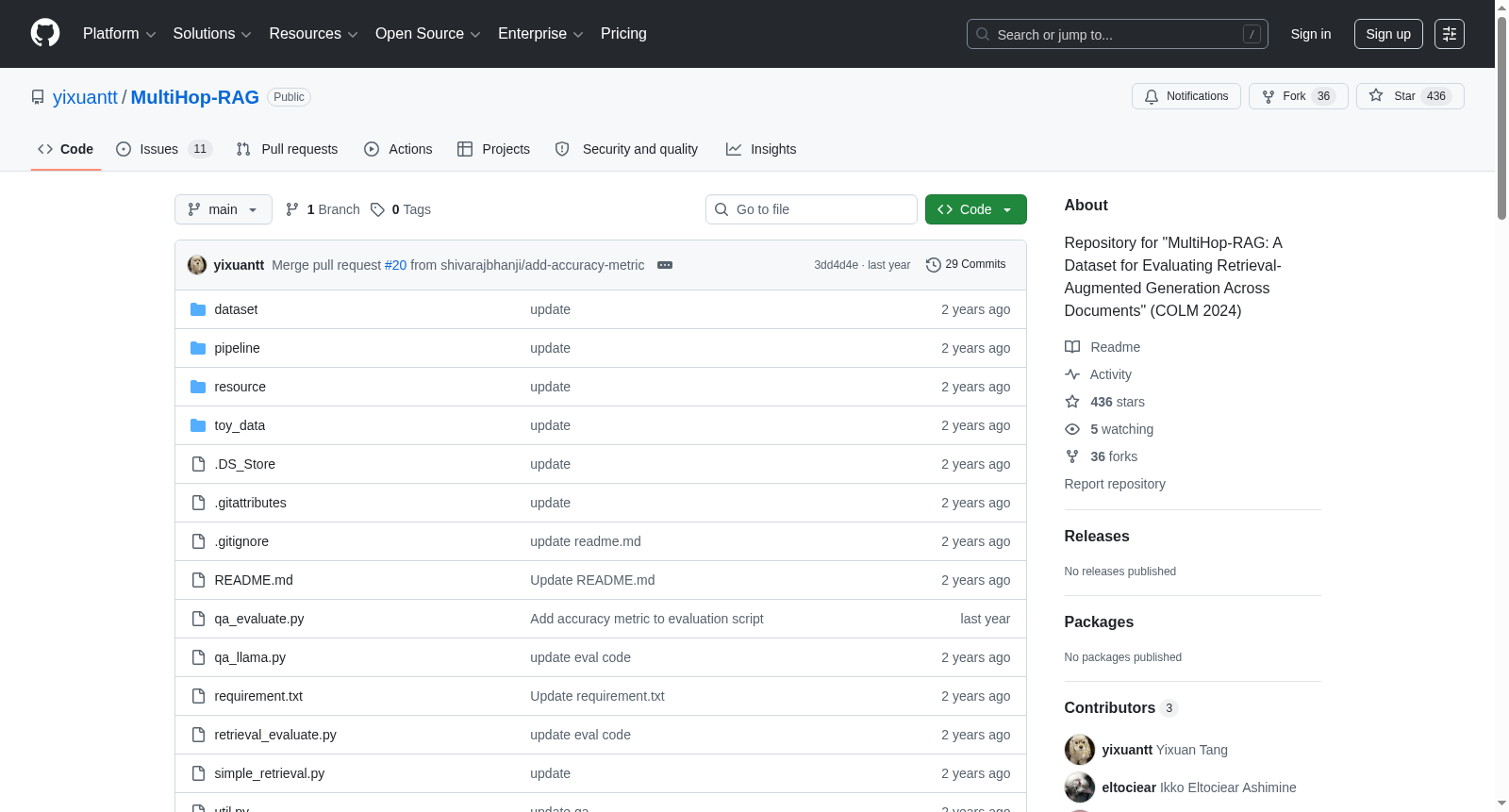Open the appearance settings icon button
Screen dimensions: 1509x812
1450,34
